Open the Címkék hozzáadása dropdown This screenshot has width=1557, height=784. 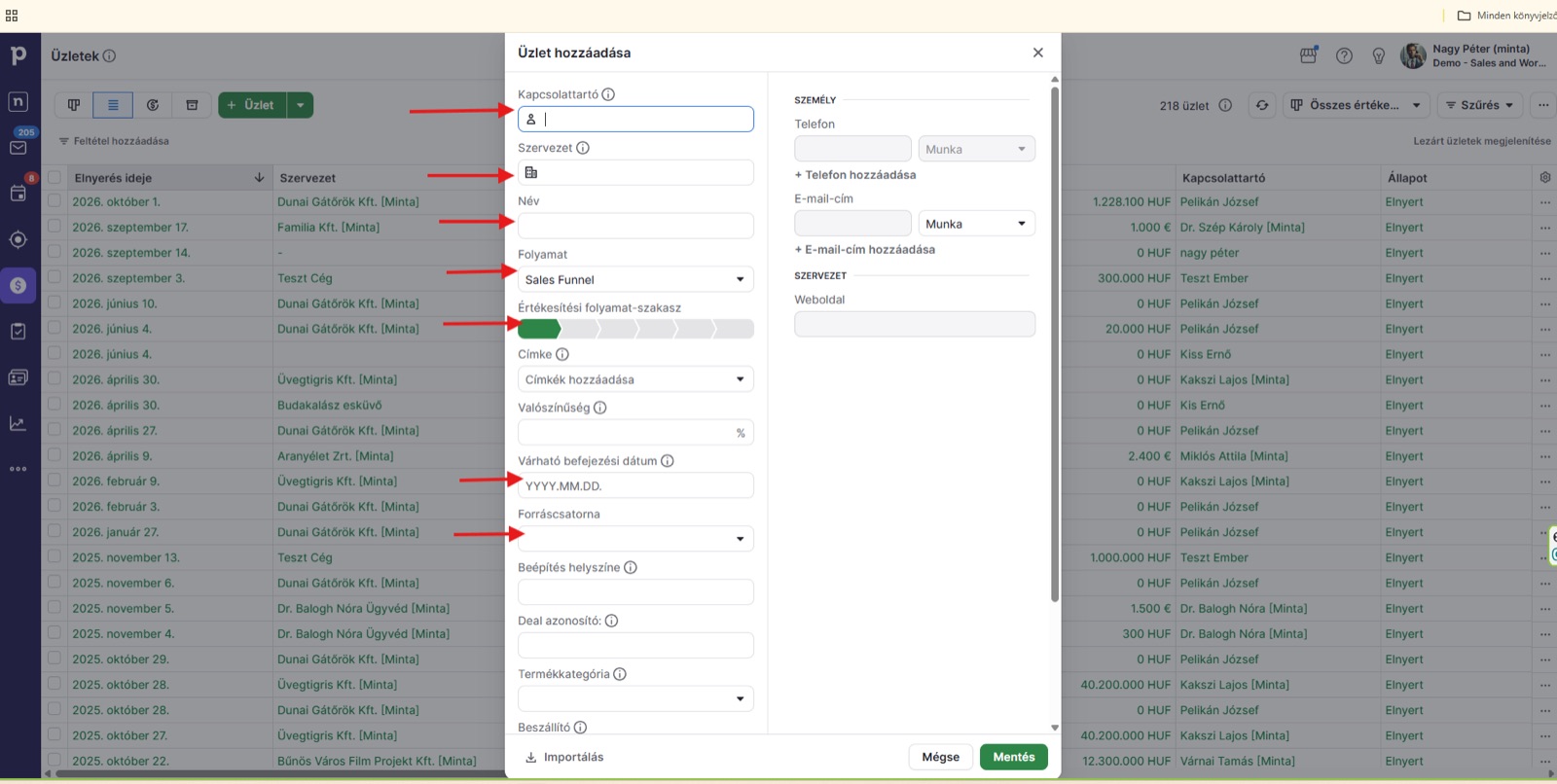tap(635, 379)
